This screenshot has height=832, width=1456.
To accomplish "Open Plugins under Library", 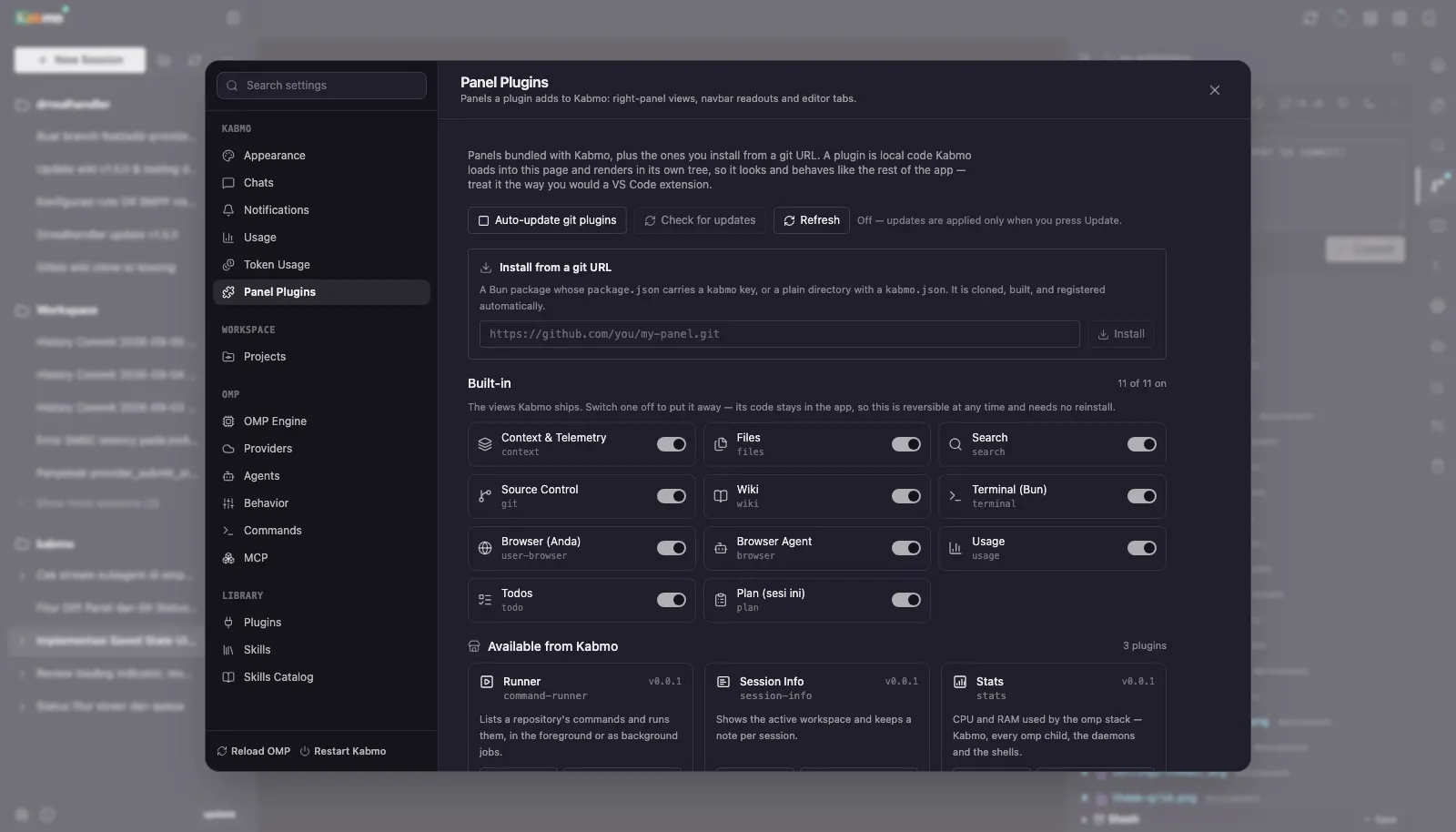I will pos(321,623).
